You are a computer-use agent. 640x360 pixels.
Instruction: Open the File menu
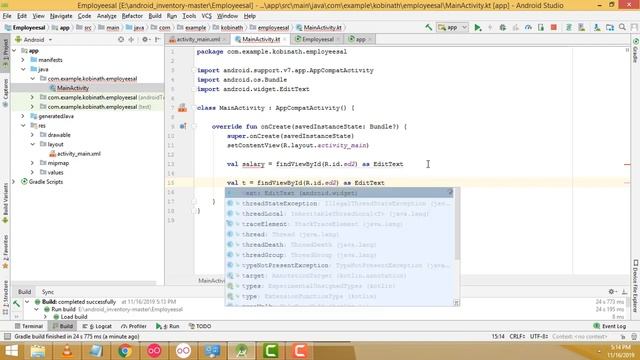click(x=7, y=16)
